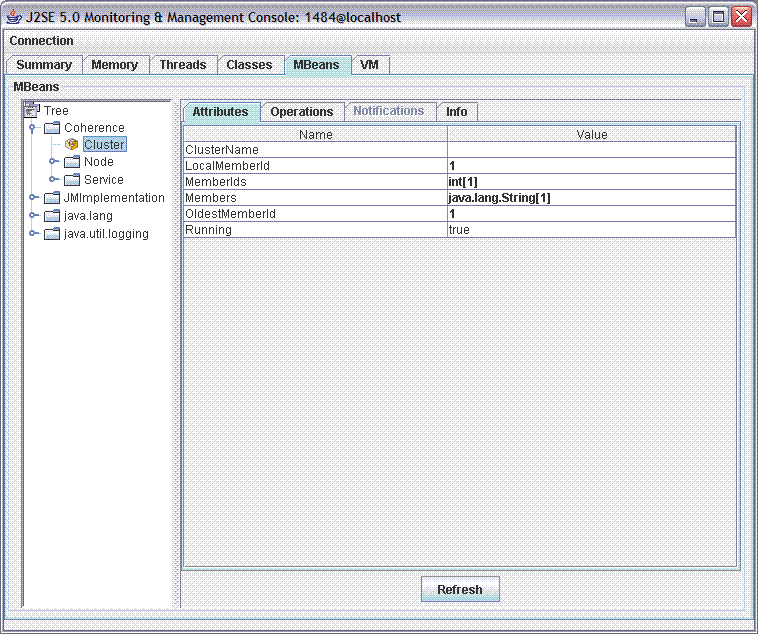
Task: Click the Members attribute name
Action: 316,197
